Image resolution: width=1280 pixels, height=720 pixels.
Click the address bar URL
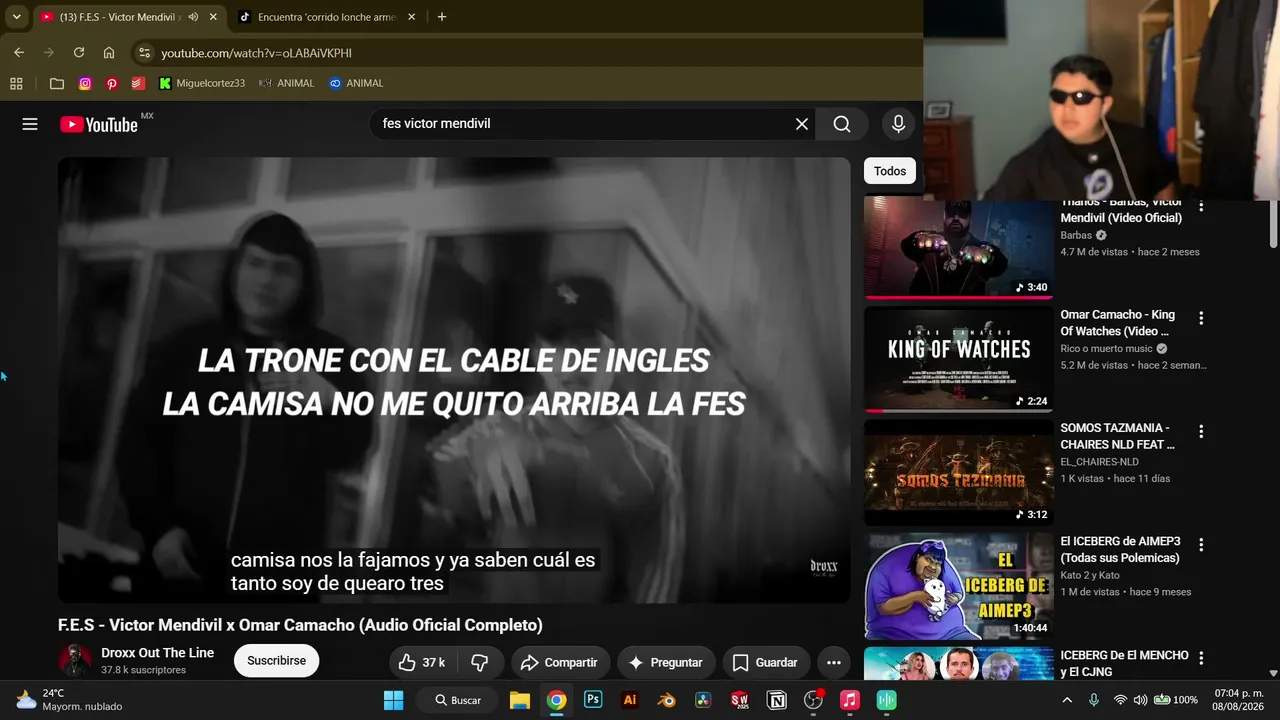click(x=257, y=53)
